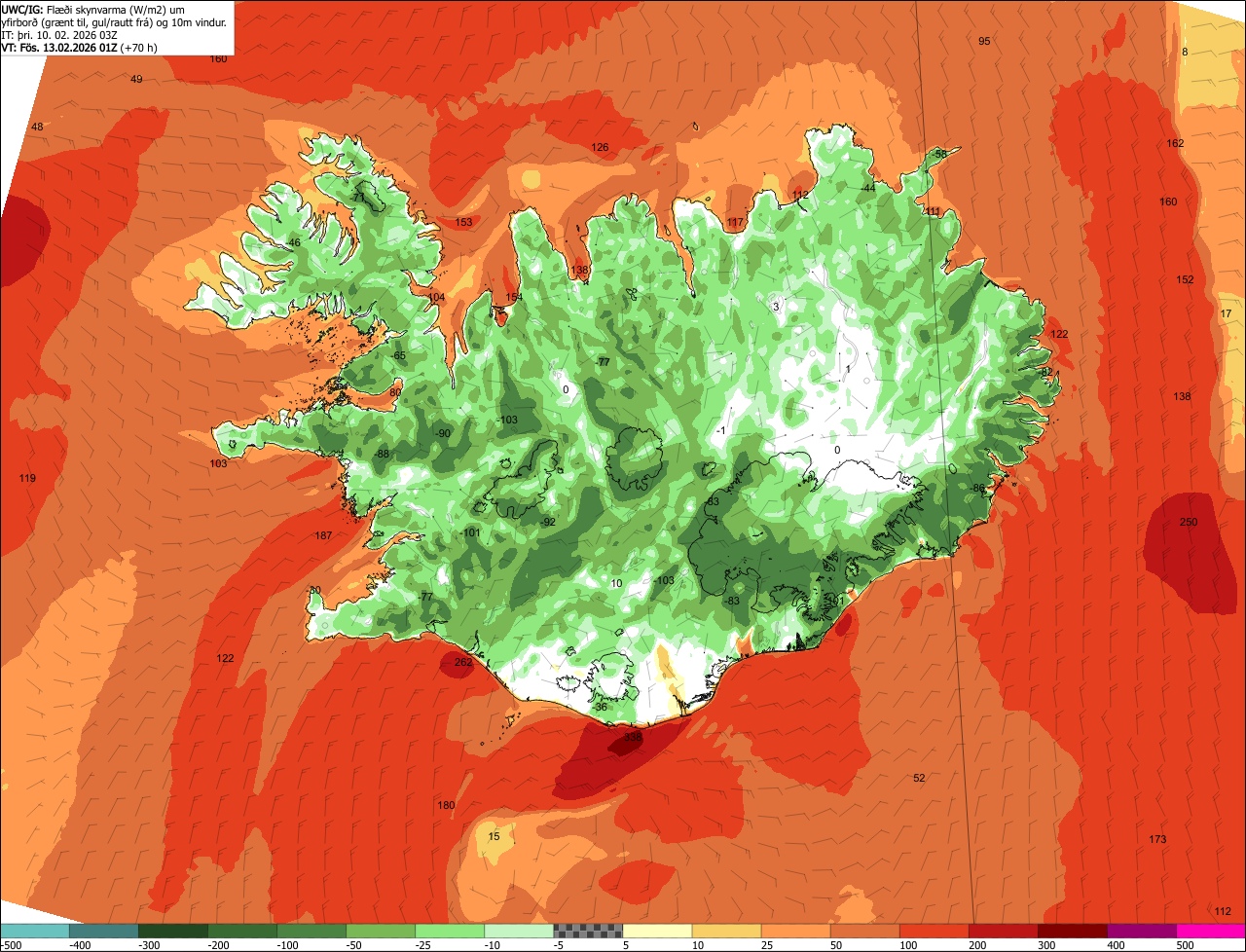Click the value 119 at the left edge
Viewport: 1246px width, 952px height.
27,478
